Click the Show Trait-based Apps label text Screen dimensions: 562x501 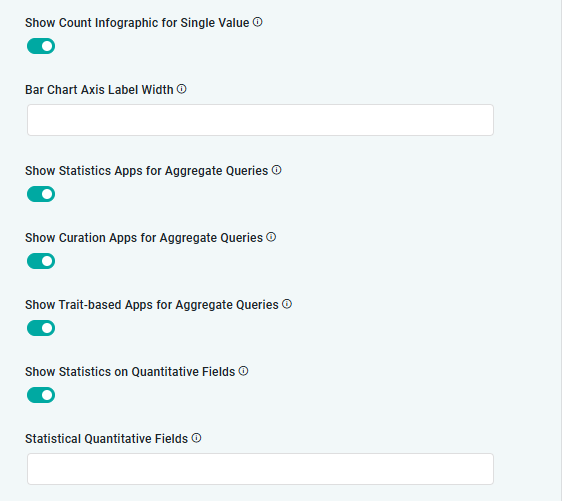click(152, 305)
